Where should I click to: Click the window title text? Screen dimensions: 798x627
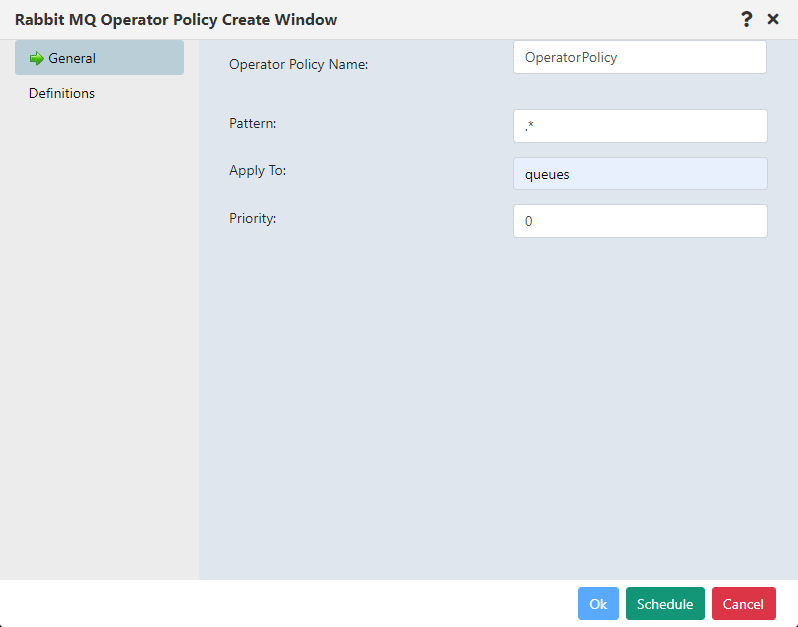(176, 20)
